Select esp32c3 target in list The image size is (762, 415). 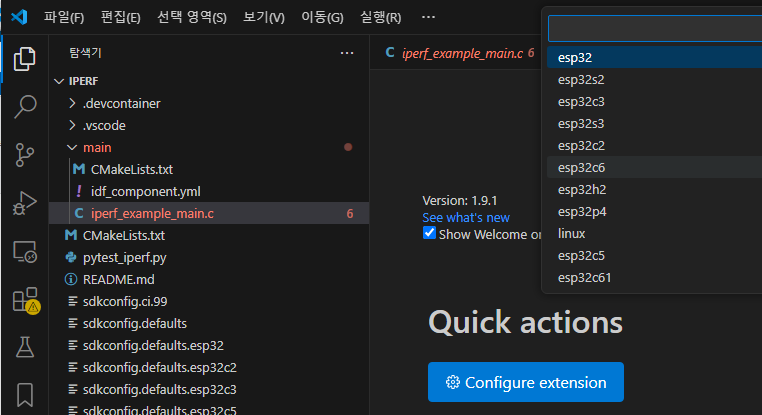(x=654, y=102)
